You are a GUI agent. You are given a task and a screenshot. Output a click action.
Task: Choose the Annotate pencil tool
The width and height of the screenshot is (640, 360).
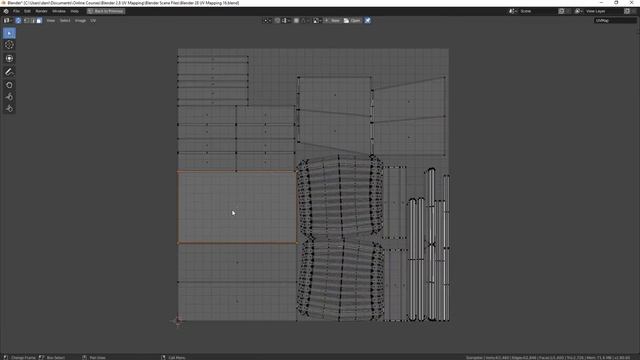pos(9,72)
